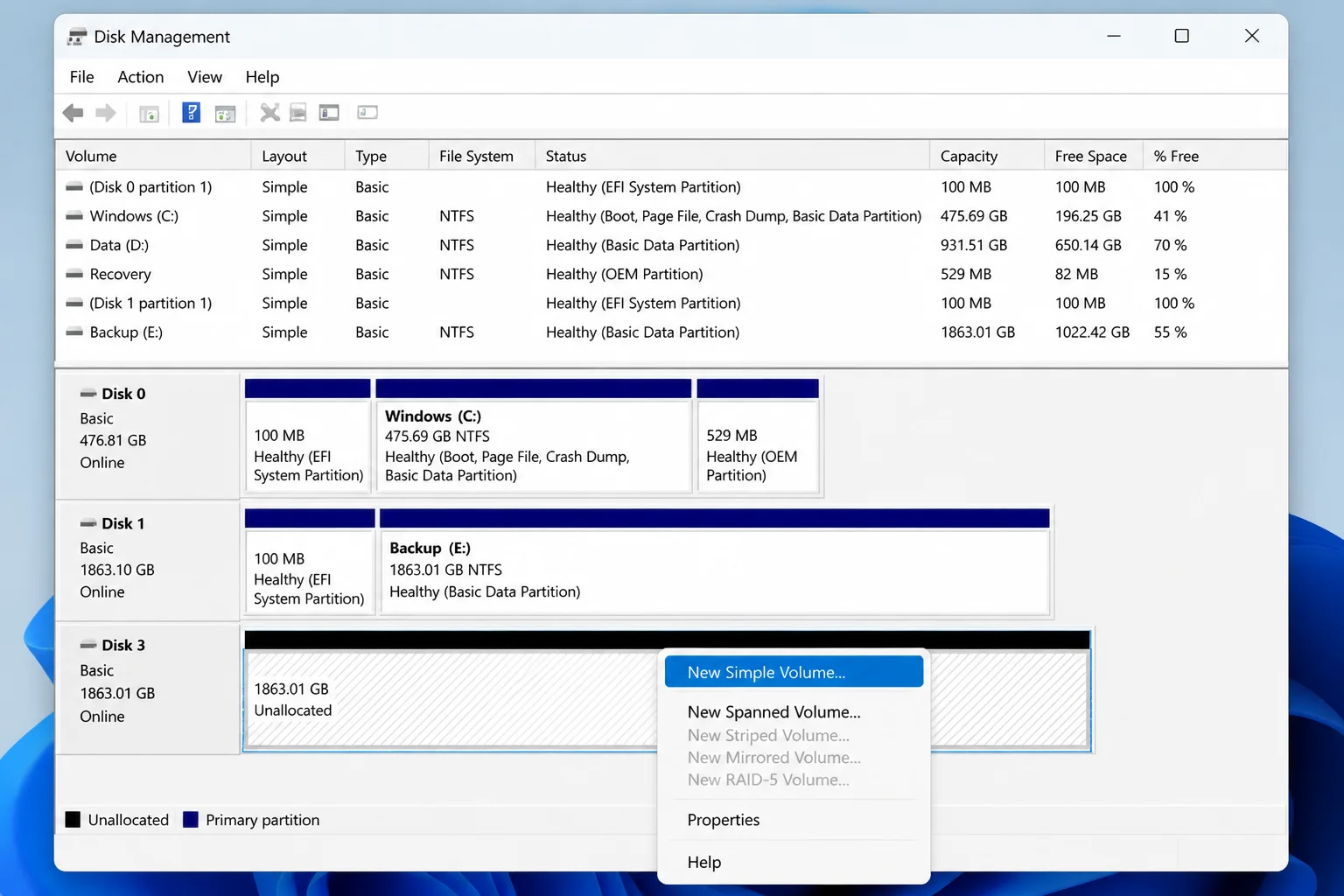
Task: Click the toolbar icon right of Delete X
Action: click(x=298, y=113)
